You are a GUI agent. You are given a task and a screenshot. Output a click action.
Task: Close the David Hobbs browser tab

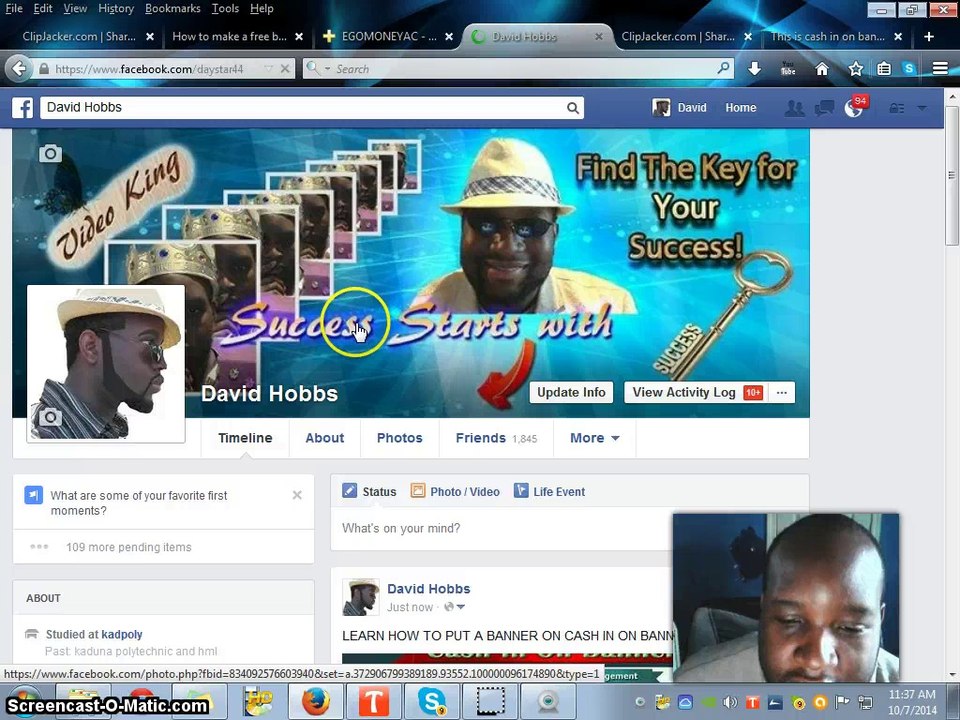(599, 37)
